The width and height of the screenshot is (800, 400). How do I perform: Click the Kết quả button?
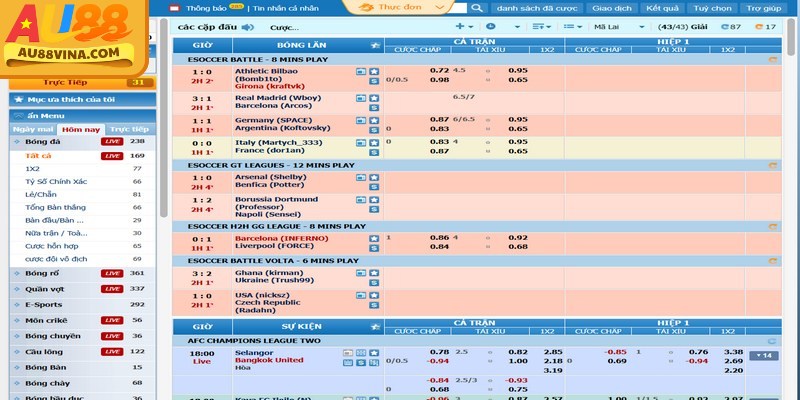pos(662,8)
